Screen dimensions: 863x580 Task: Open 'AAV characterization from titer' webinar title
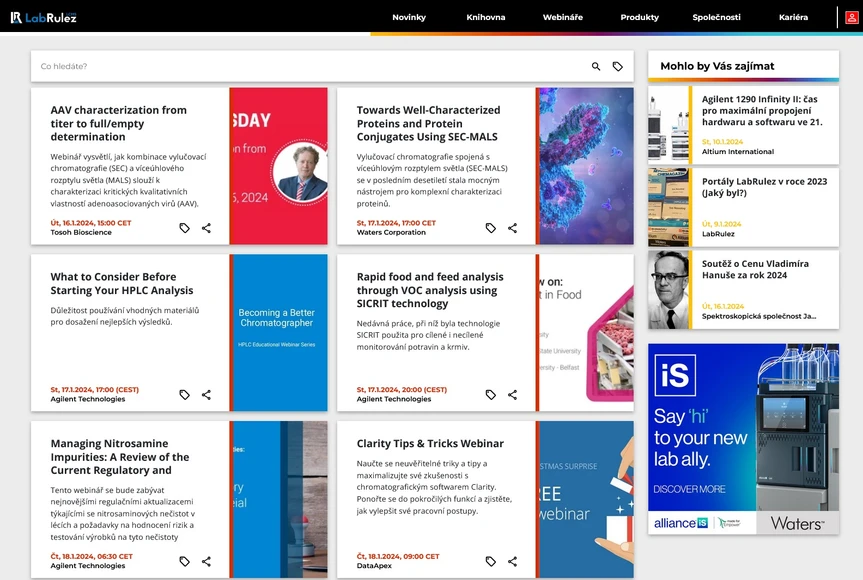(118, 123)
